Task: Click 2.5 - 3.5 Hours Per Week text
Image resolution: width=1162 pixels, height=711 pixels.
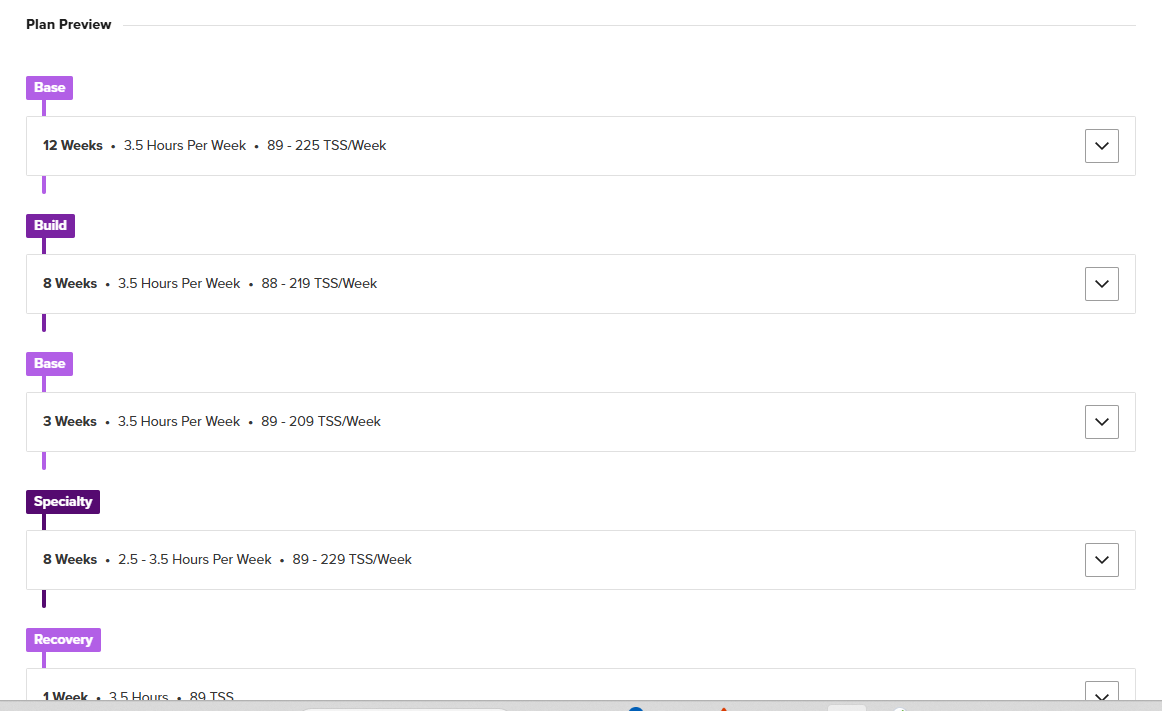Action: tap(195, 559)
